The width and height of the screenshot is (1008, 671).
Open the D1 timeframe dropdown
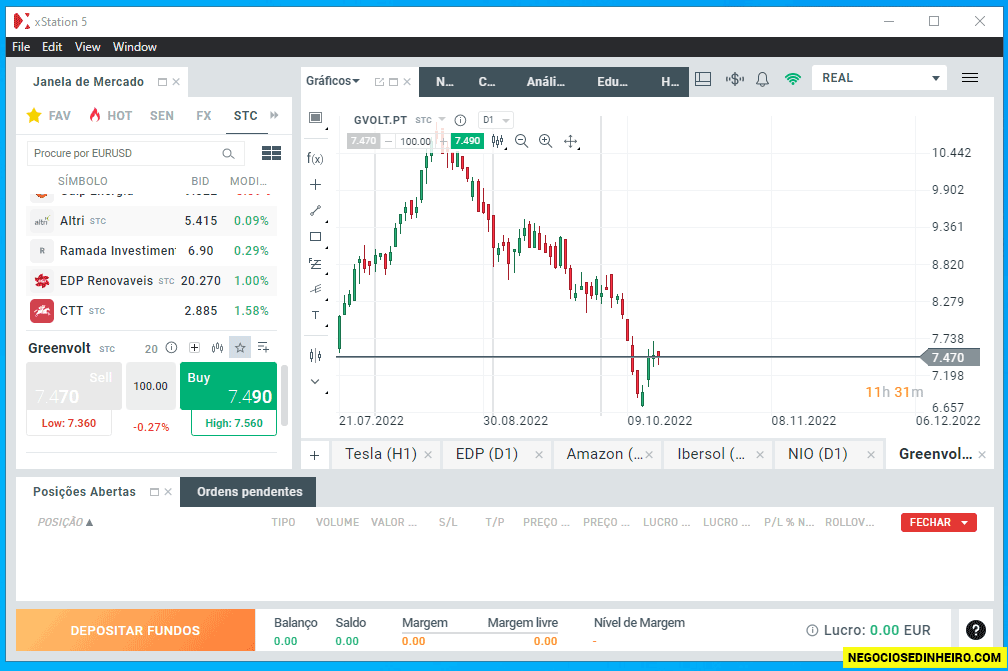click(x=495, y=120)
